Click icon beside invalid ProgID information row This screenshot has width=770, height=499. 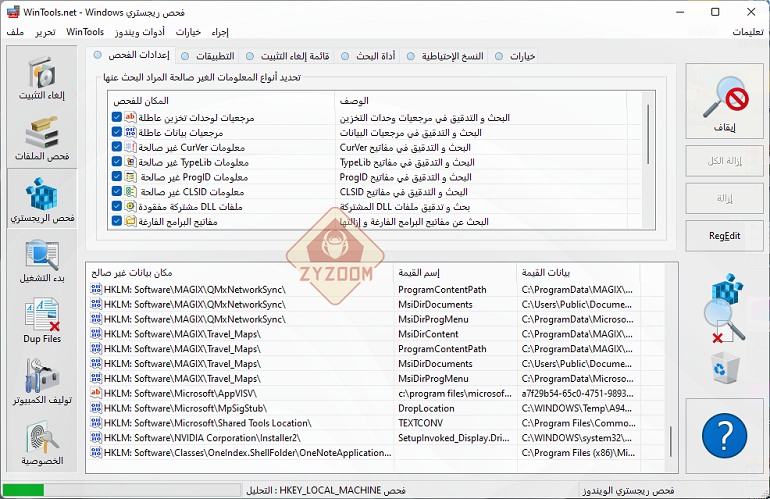tap(130, 176)
